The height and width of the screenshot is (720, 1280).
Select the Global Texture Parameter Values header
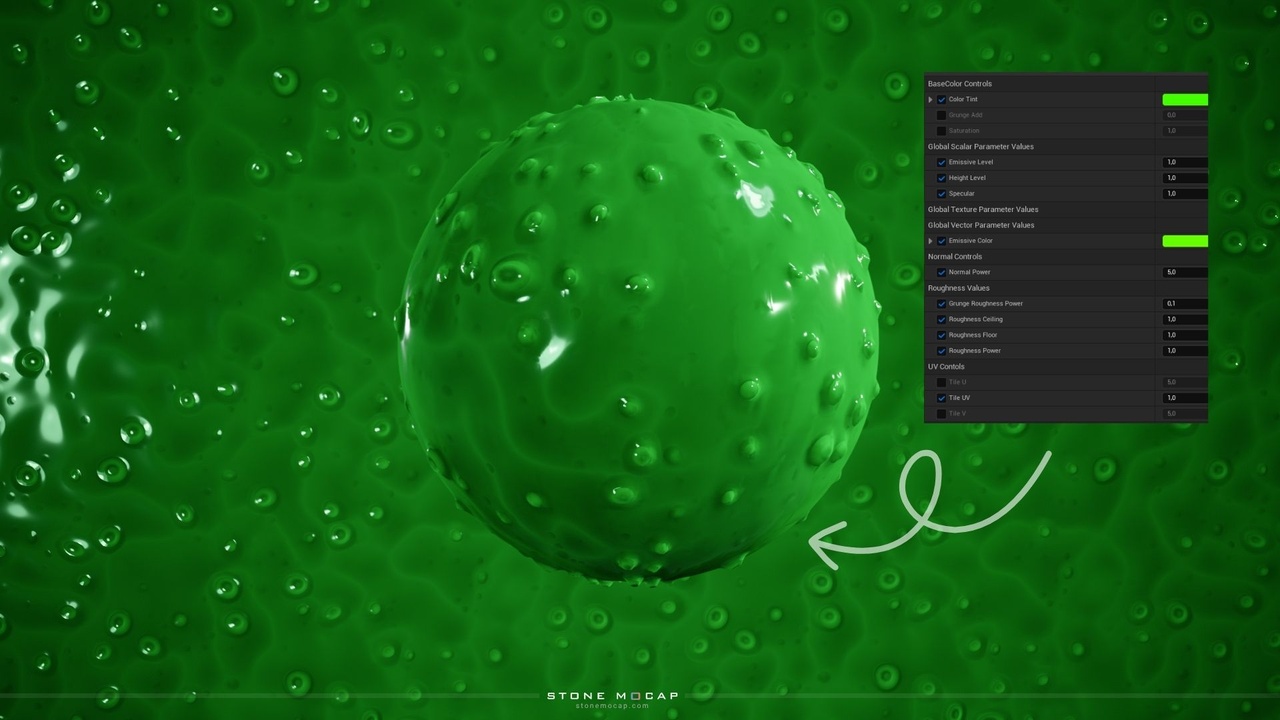[x=983, y=209]
